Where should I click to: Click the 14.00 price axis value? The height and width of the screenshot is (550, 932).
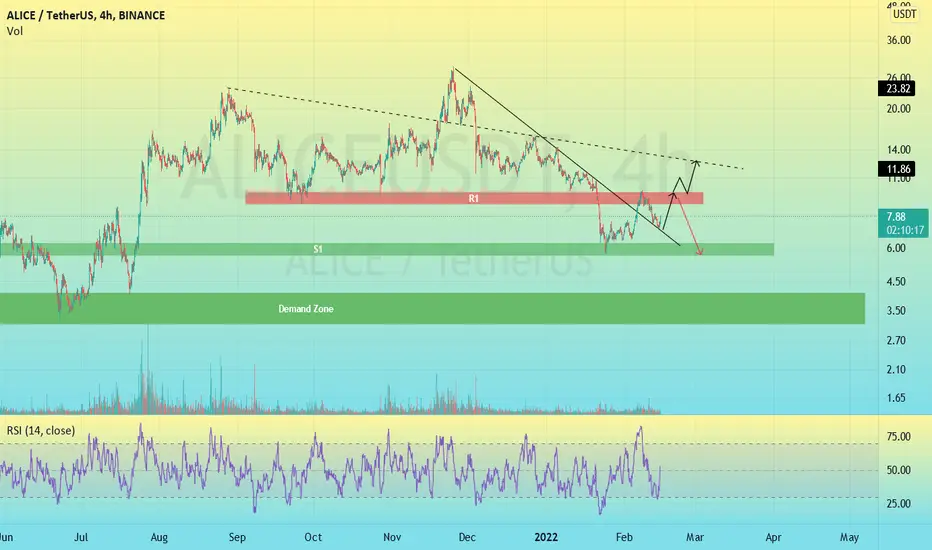coord(898,150)
